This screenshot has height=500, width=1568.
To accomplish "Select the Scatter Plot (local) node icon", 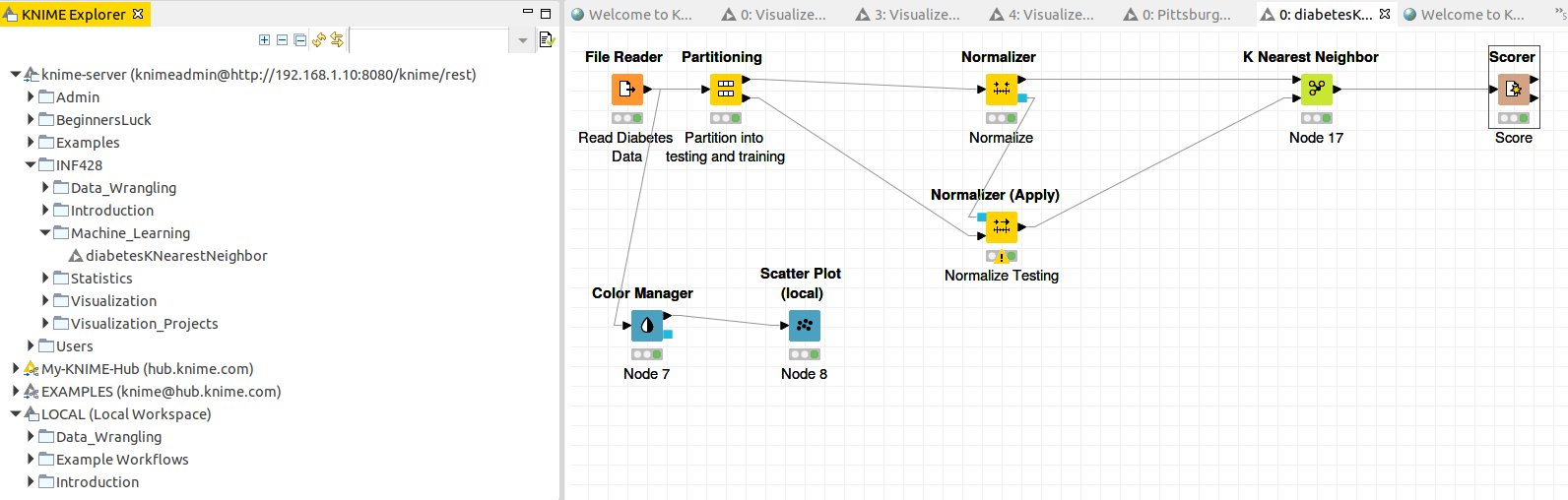I will coord(804,326).
